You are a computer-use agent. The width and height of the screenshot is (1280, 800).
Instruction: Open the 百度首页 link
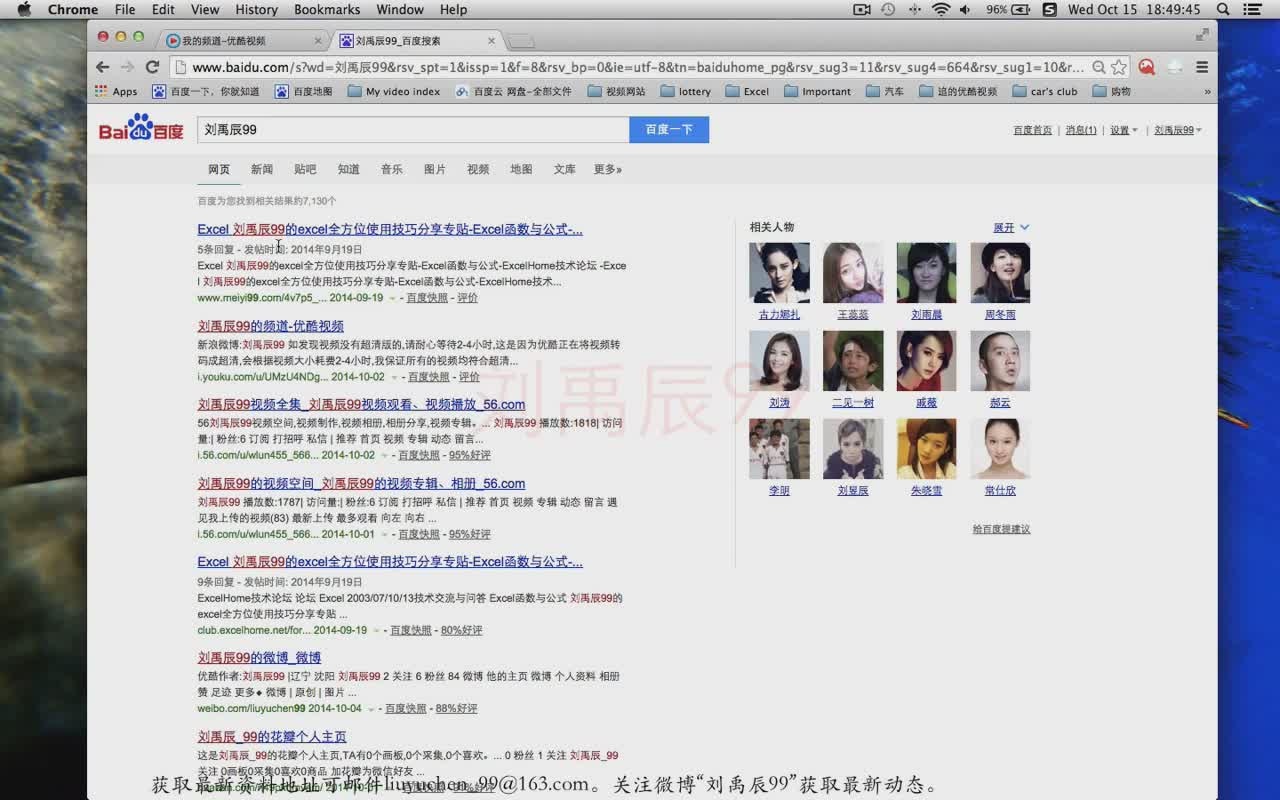(1032, 130)
